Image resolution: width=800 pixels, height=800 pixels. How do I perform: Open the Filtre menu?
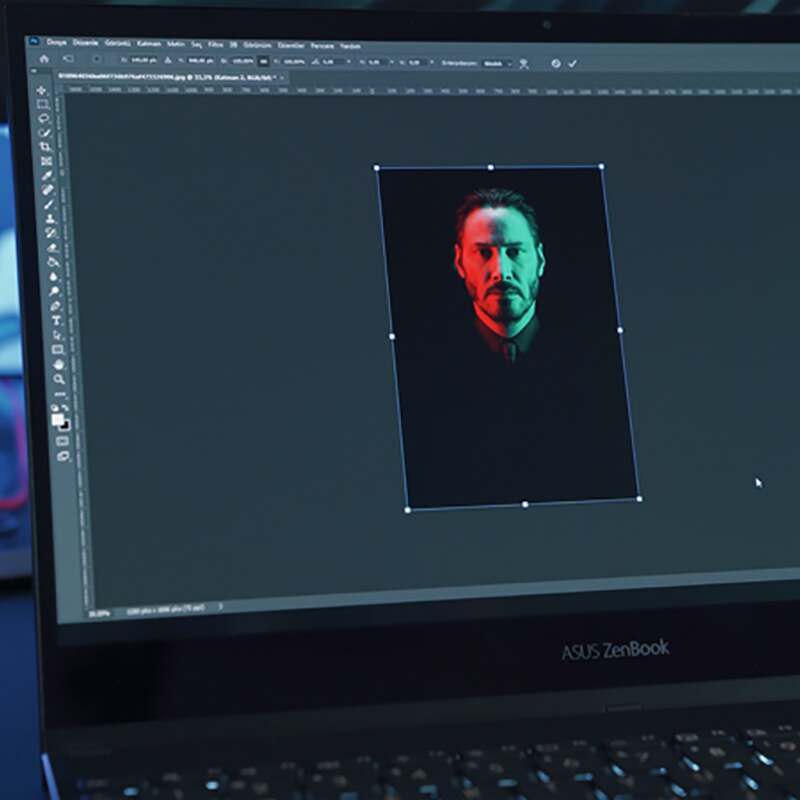coord(215,45)
